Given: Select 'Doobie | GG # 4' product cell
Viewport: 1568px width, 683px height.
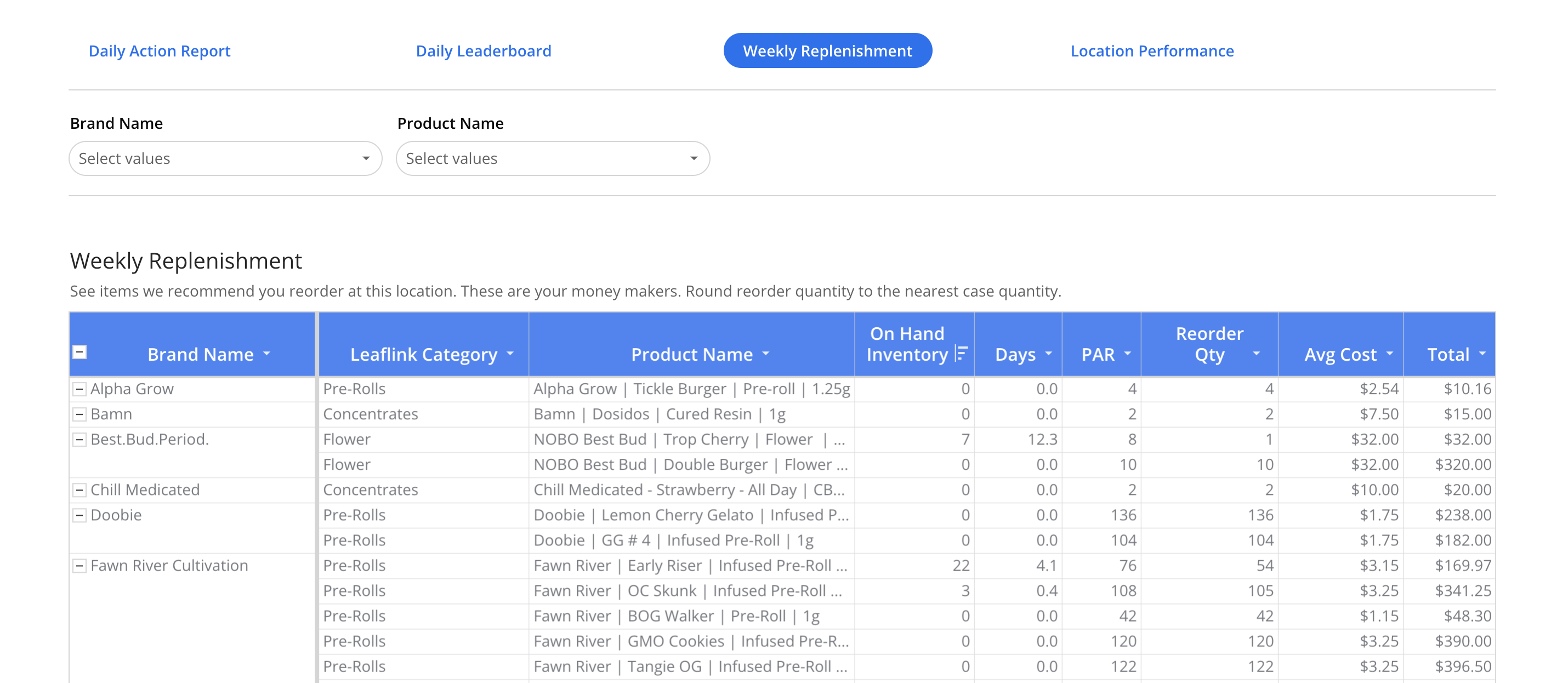Looking at the screenshot, I should tap(691, 540).
